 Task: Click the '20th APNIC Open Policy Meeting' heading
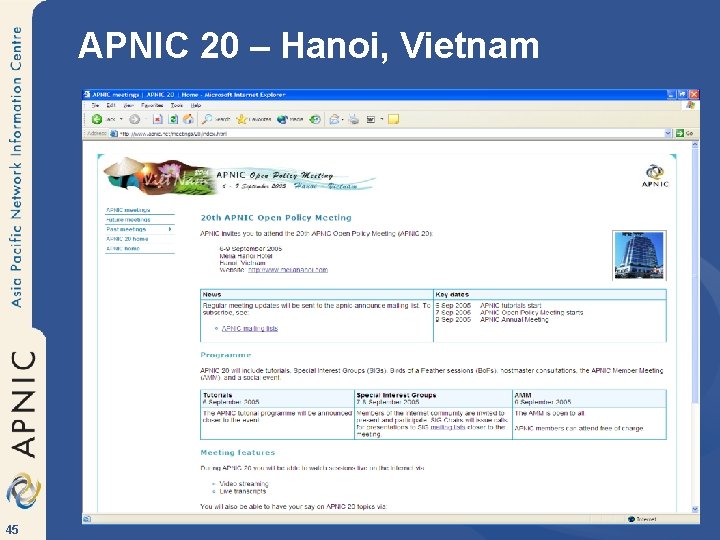tap(276, 218)
